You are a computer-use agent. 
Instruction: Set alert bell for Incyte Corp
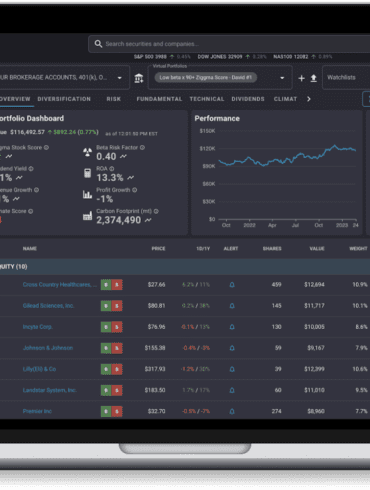pos(232,327)
